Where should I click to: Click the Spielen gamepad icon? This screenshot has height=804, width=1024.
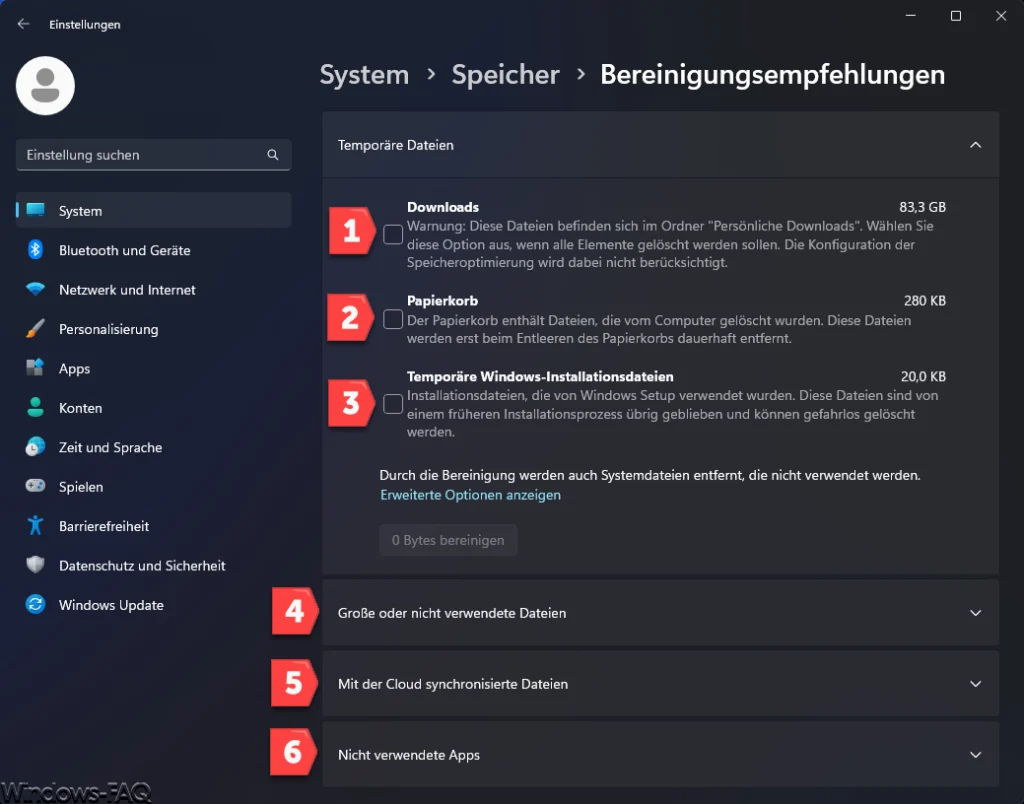coord(35,486)
